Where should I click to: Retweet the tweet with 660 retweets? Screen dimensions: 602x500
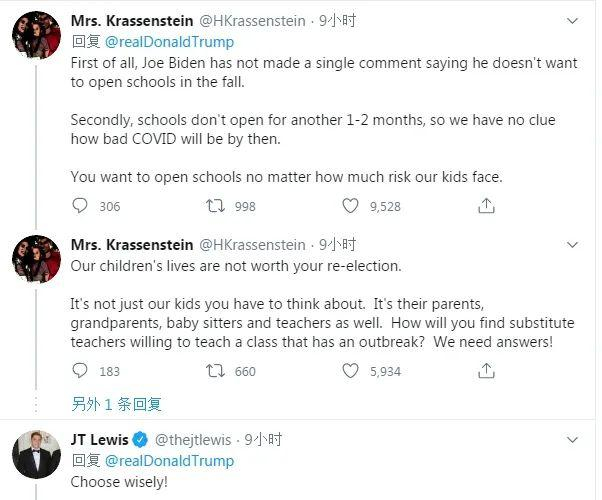click(214, 371)
